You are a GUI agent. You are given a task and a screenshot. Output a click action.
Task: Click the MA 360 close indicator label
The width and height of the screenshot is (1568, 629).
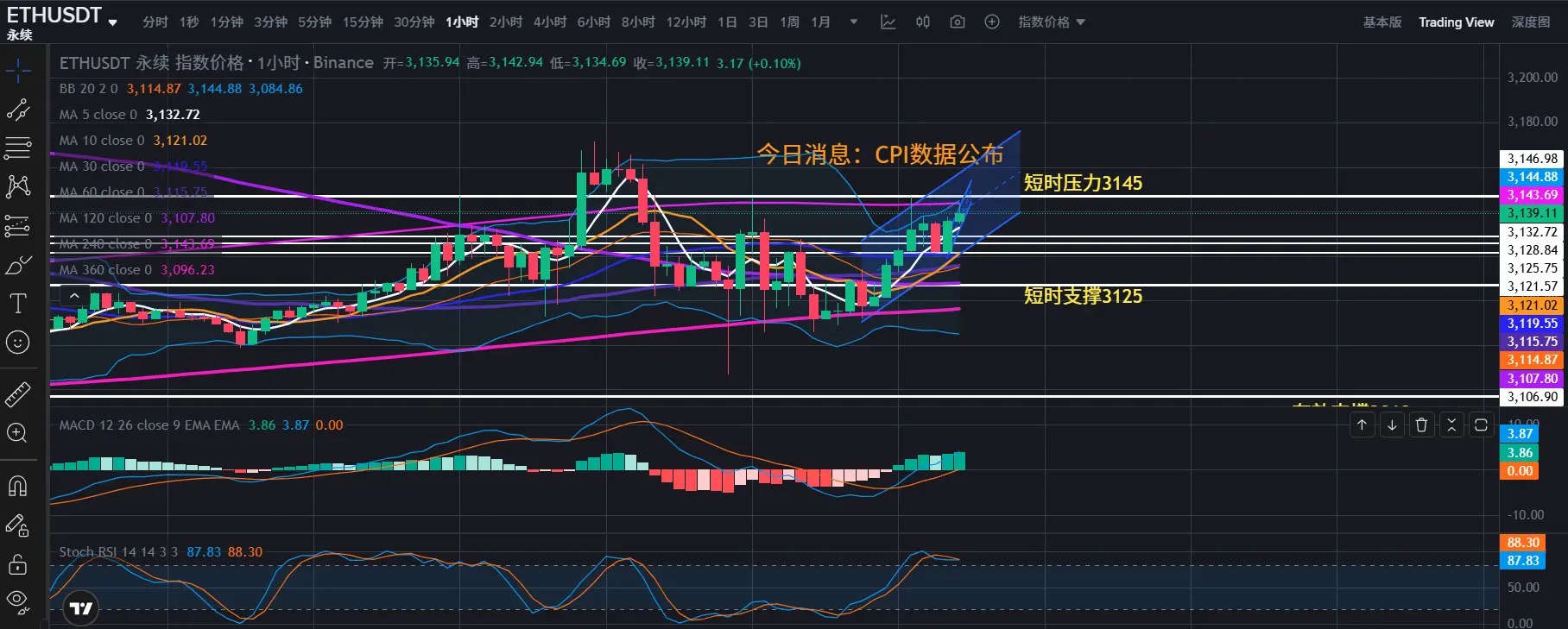[x=105, y=269]
